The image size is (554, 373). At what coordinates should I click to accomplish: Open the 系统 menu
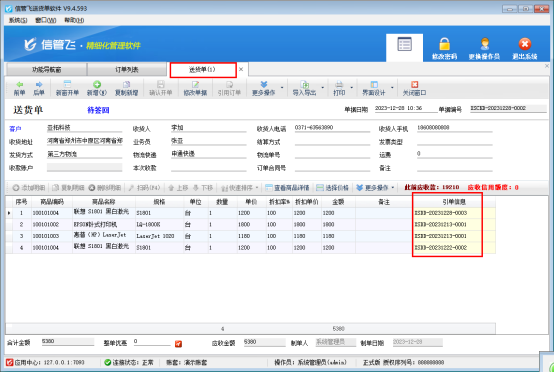18,20
